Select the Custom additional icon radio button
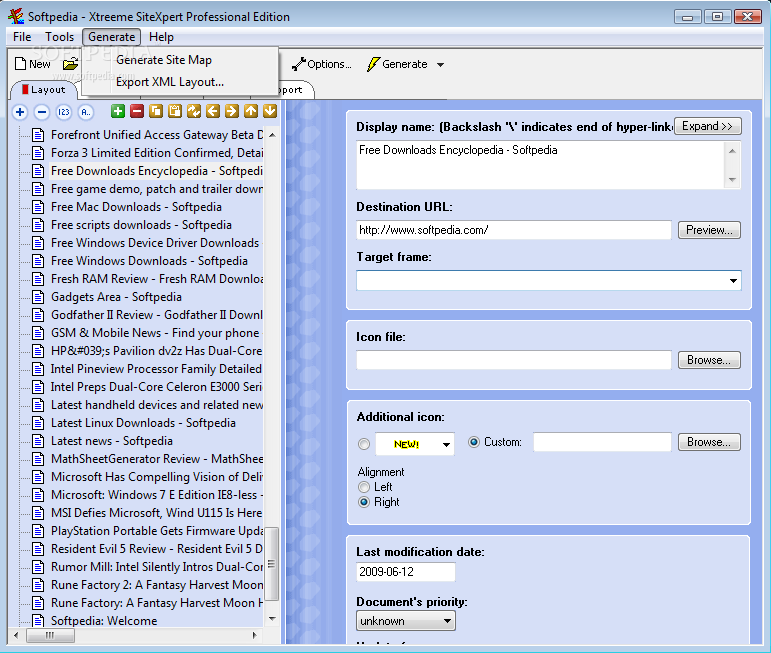The image size is (771, 653). [x=474, y=442]
